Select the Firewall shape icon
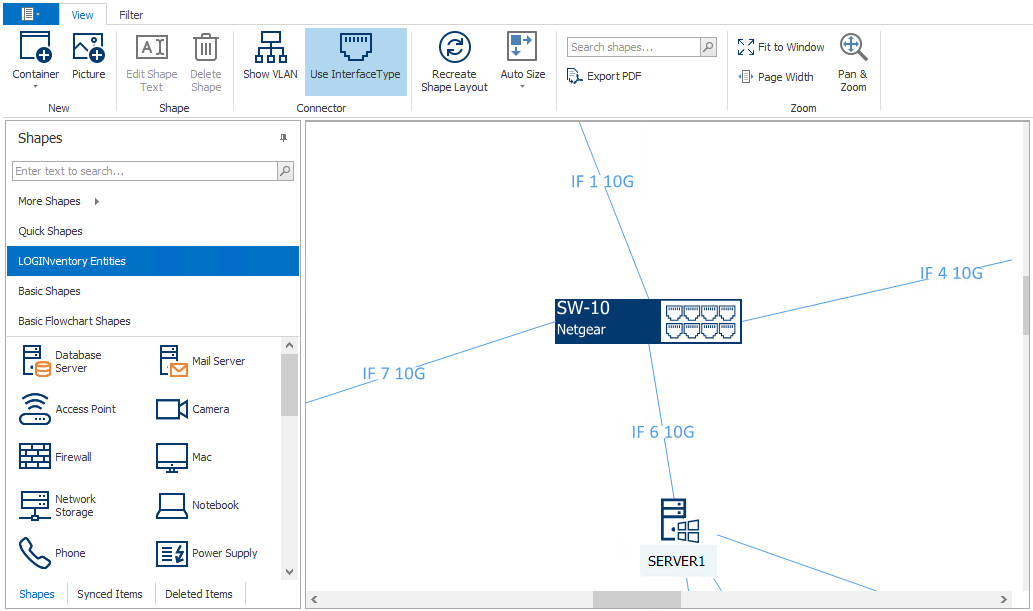 click(x=35, y=457)
